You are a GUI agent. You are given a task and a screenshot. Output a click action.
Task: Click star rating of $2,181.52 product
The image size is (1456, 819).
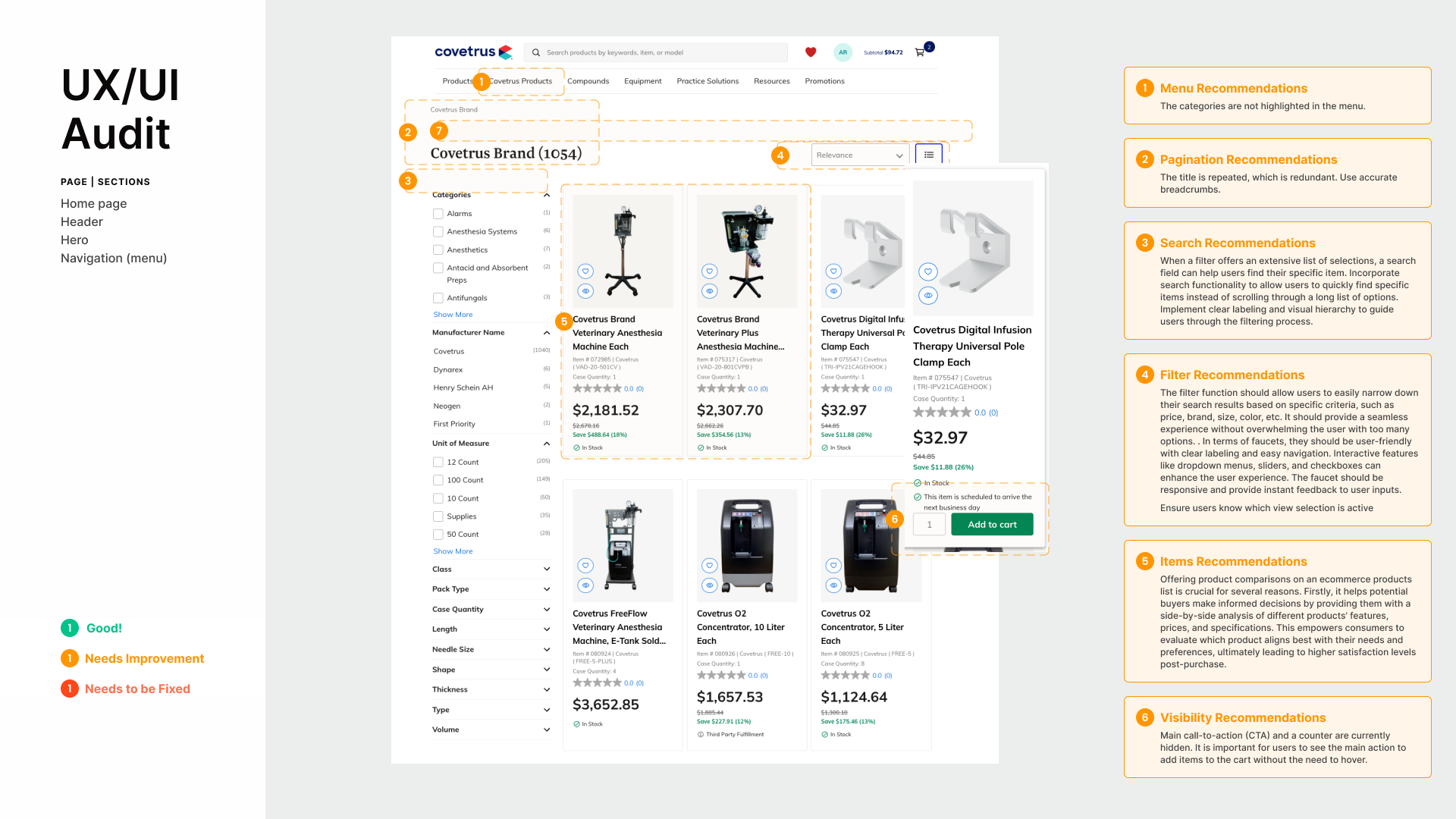click(598, 388)
